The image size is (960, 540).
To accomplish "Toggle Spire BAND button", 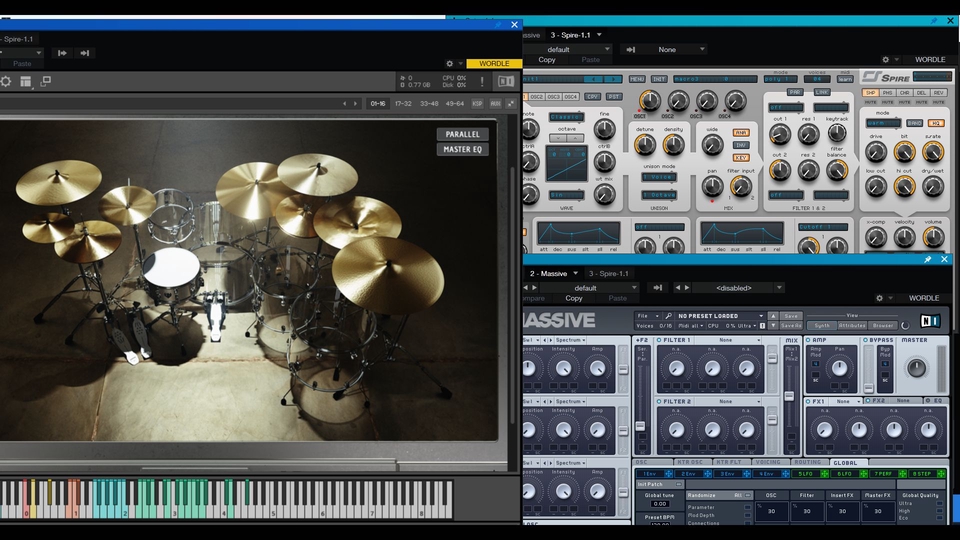I will pos(915,123).
